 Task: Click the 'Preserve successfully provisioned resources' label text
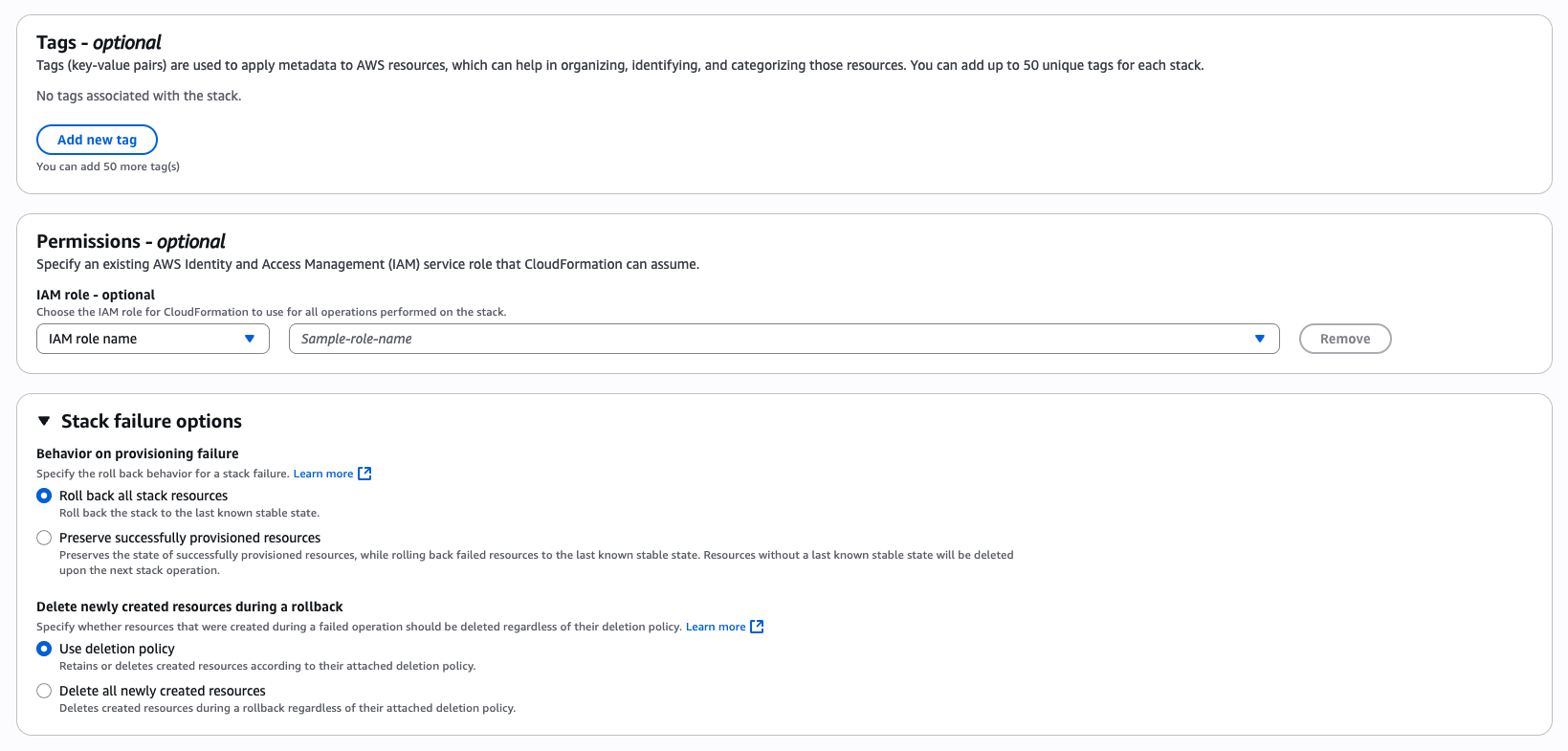click(189, 538)
